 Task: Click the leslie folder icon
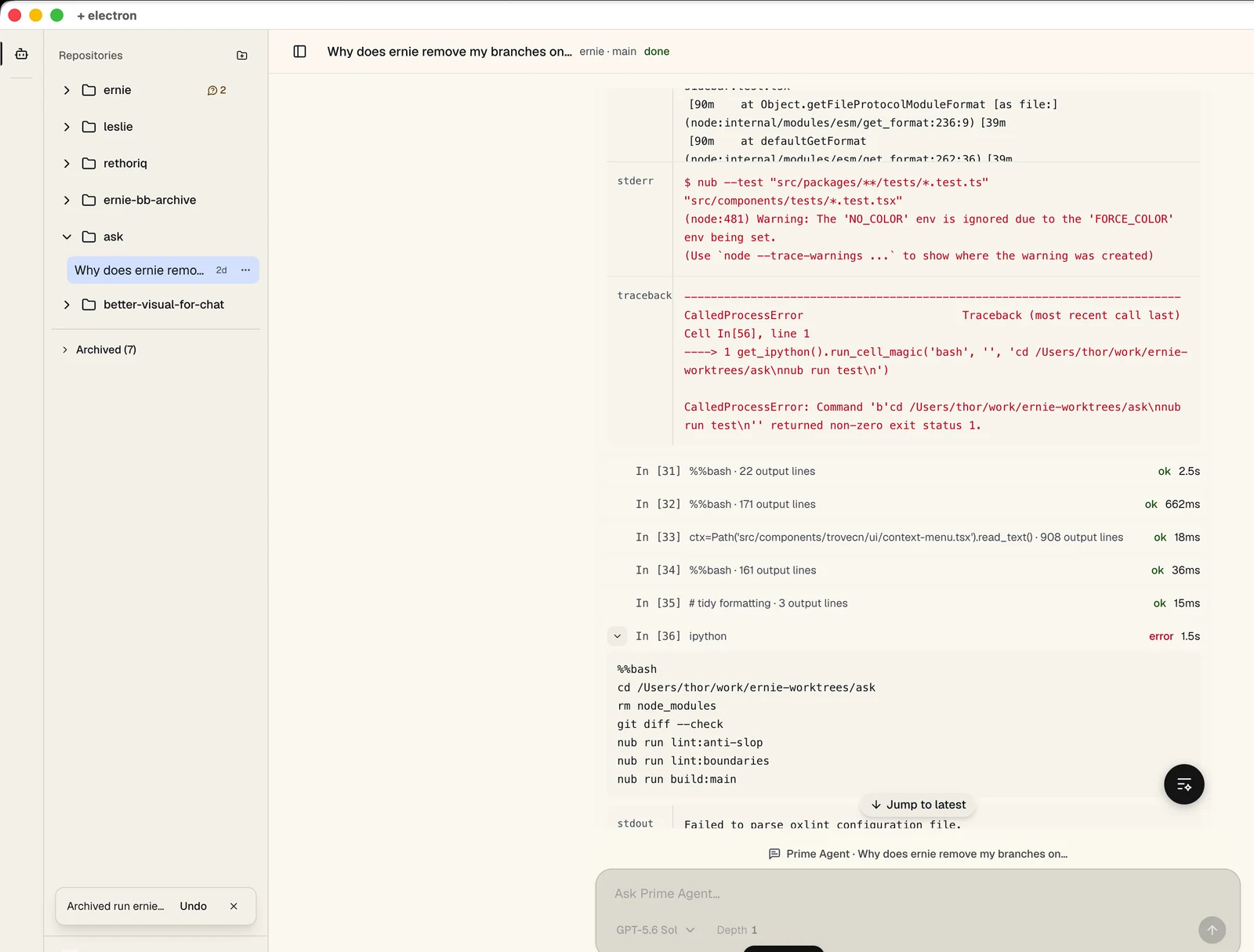pyautogui.click(x=89, y=127)
